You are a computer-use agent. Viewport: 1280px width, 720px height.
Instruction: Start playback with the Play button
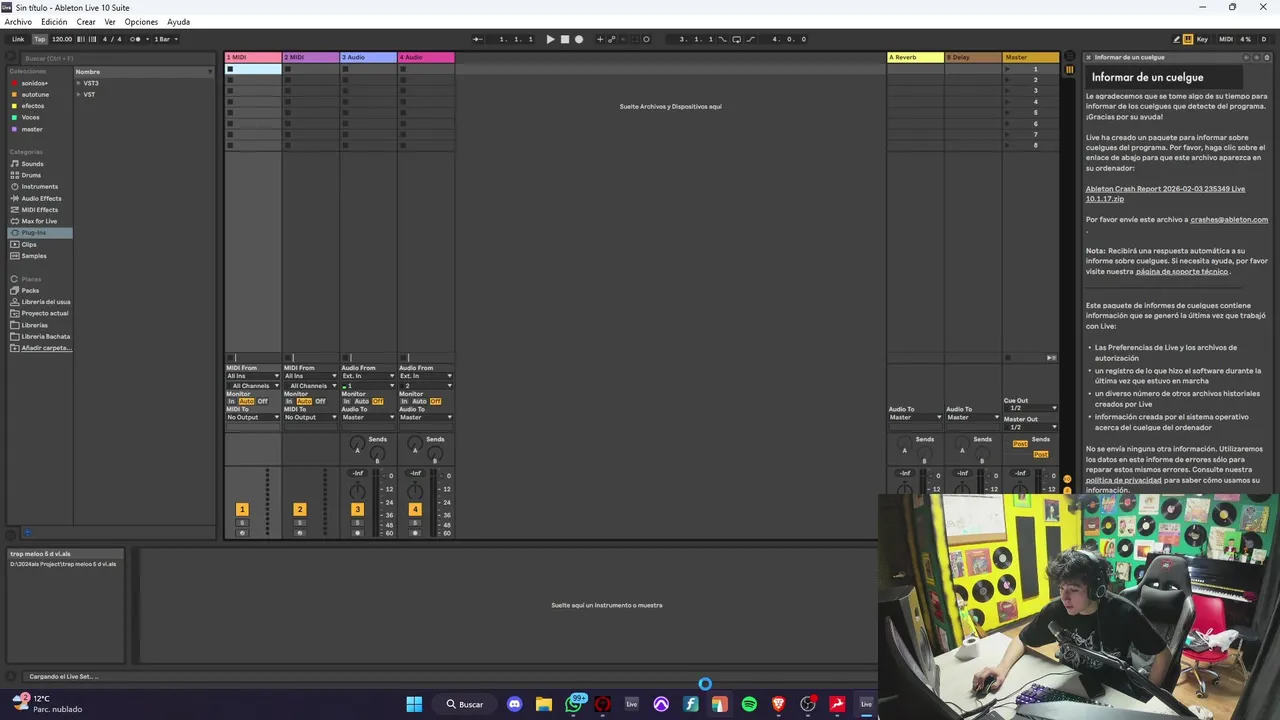click(x=550, y=39)
